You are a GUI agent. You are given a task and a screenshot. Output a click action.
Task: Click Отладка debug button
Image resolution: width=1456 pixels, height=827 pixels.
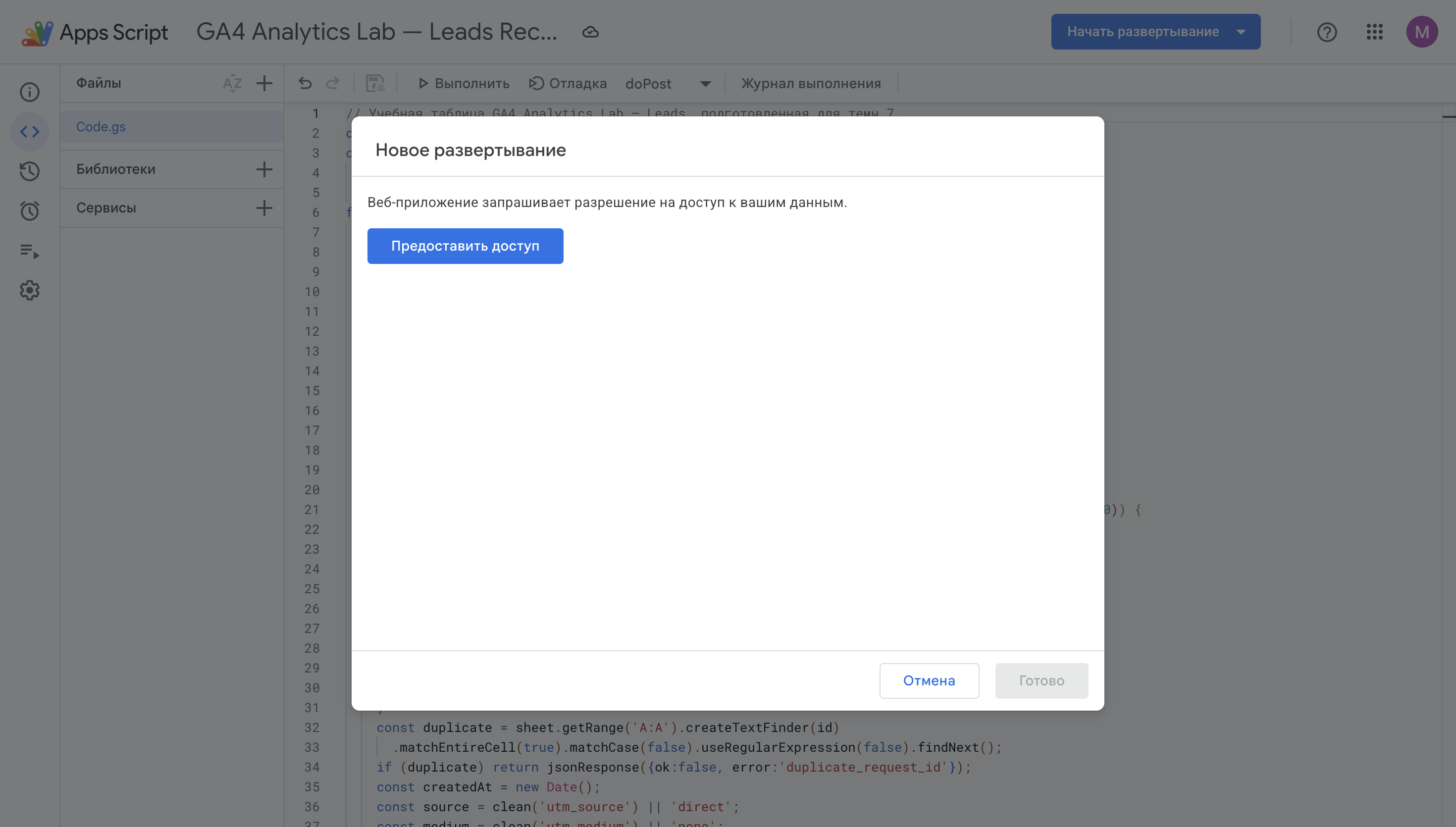pyautogui.click(x=568, y=84)
